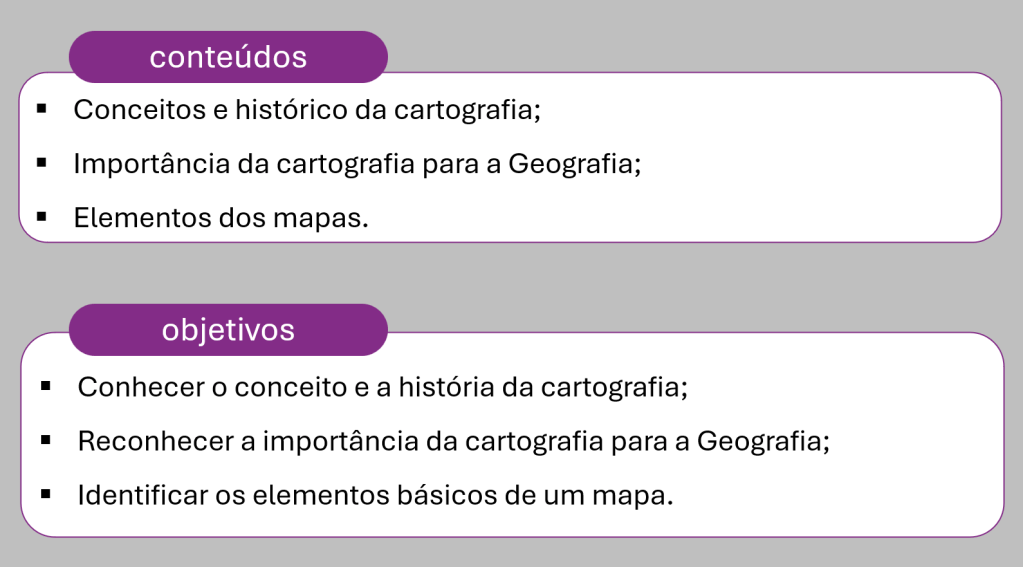Click the "Elementos dos mapas." text line
The image size is (1023, 567).
(x=221, y=218)
